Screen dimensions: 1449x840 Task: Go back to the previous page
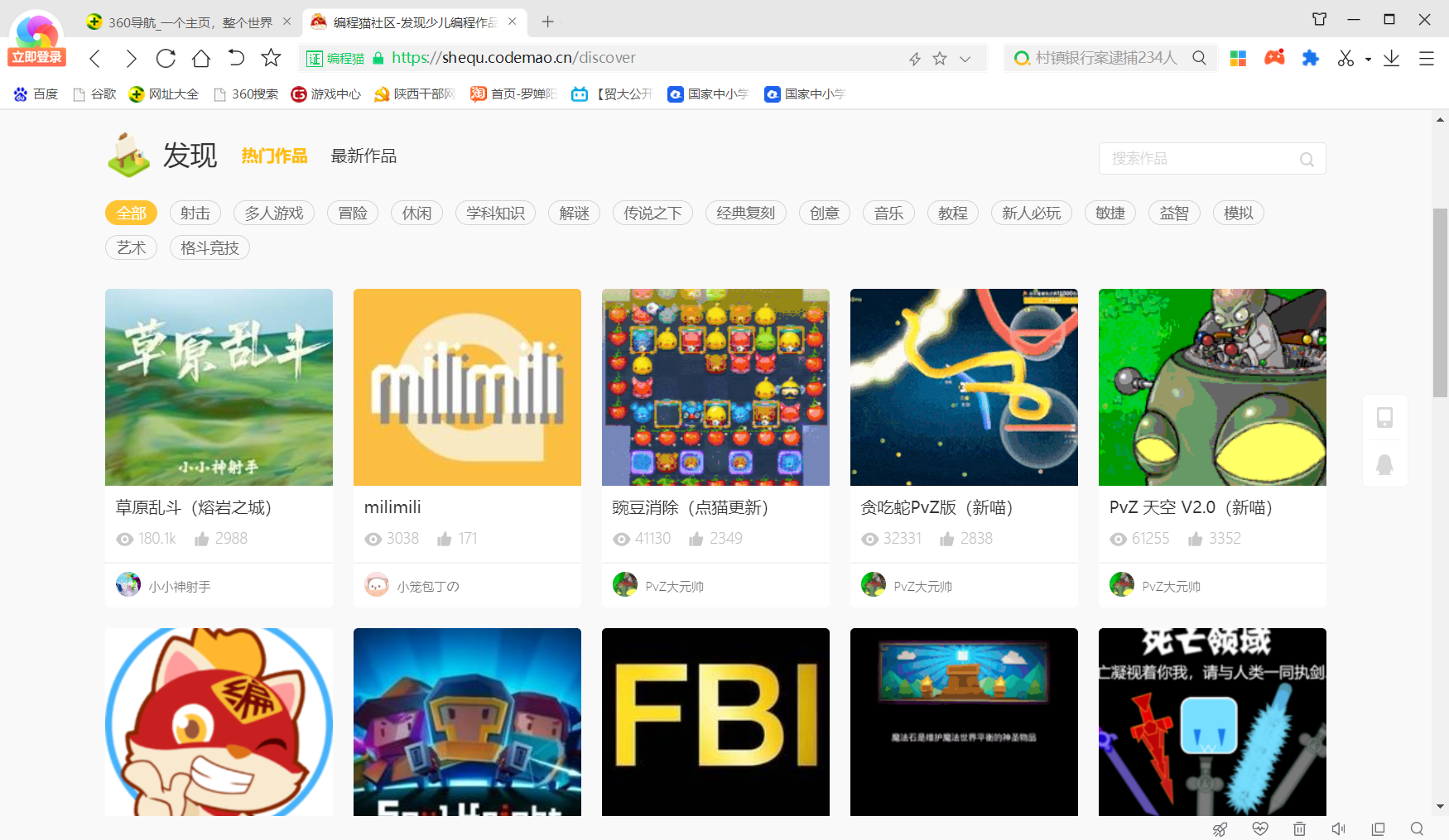coord(95,58)
